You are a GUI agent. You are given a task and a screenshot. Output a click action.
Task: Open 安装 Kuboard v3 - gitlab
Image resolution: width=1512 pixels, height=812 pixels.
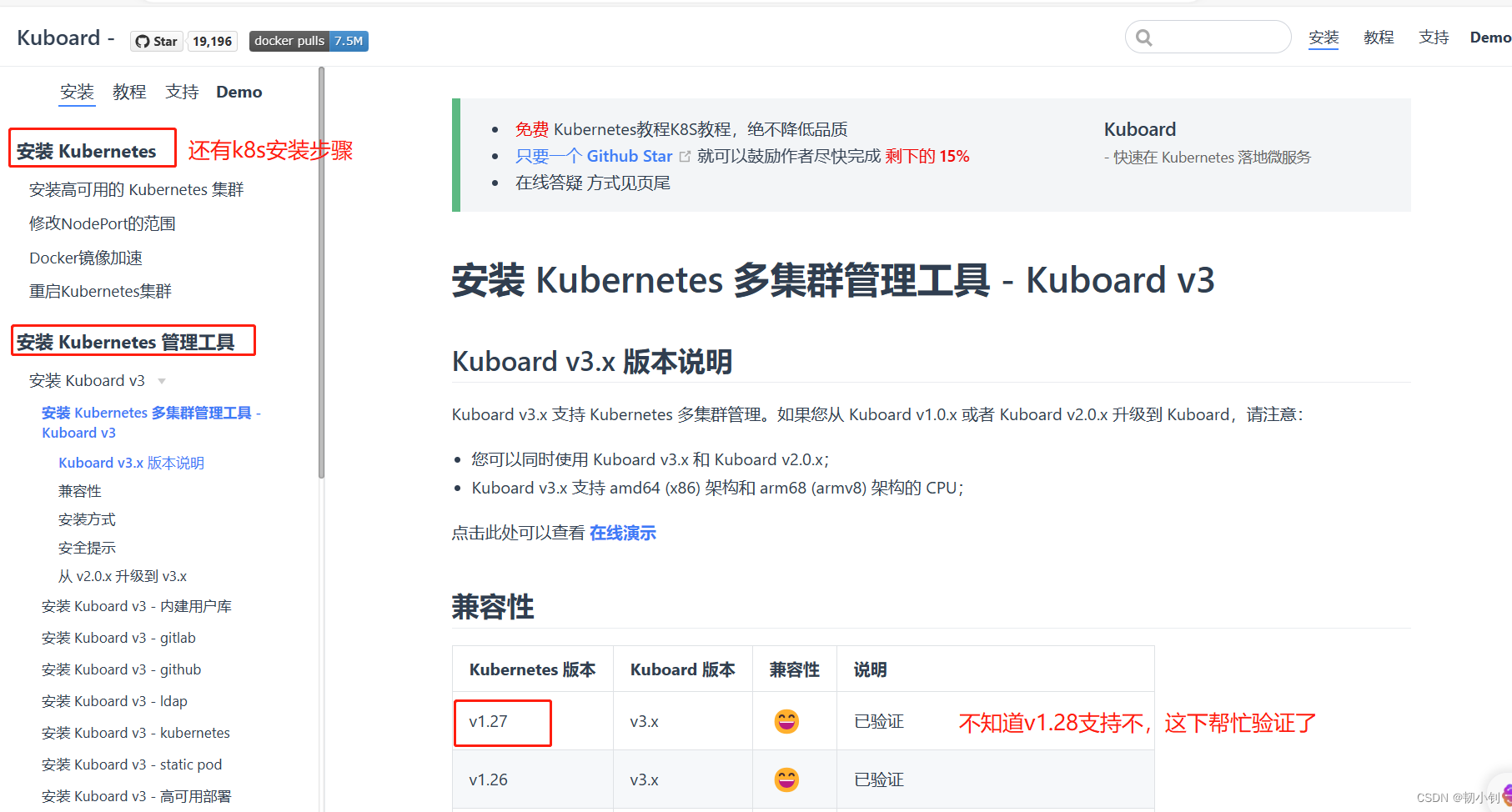pyautogui.click(x=118, y=638)
